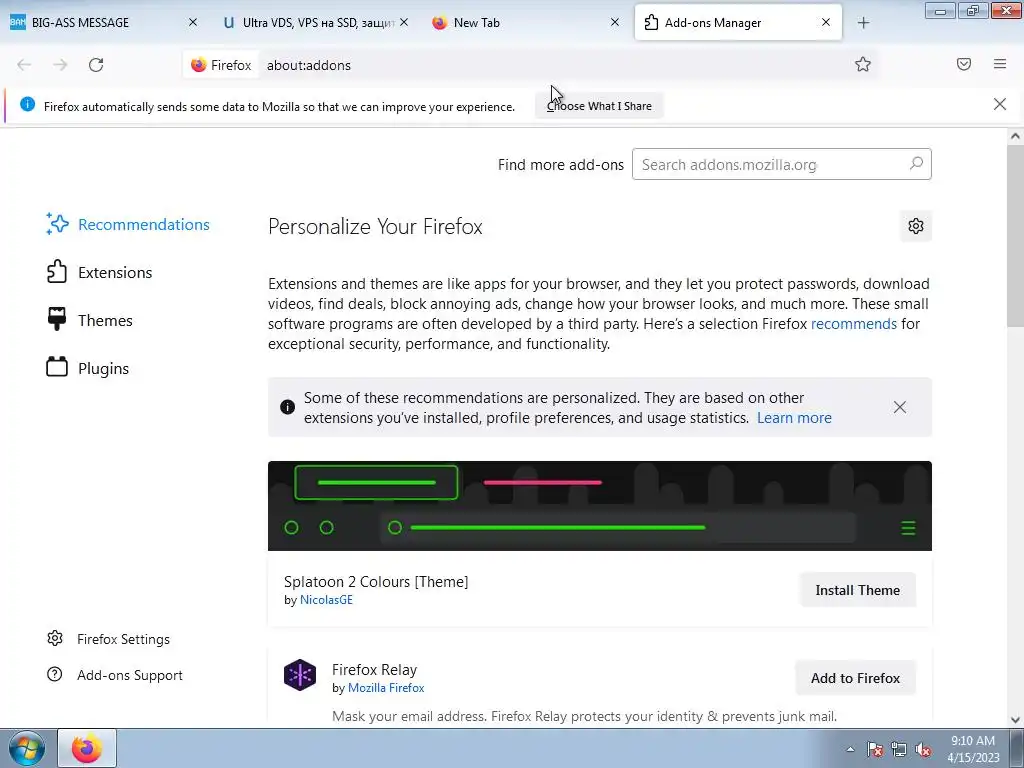The width and height of the screenshot is (1024, 768).
Task: Dismiss the data sharing notification bar
Action: 1000,104
